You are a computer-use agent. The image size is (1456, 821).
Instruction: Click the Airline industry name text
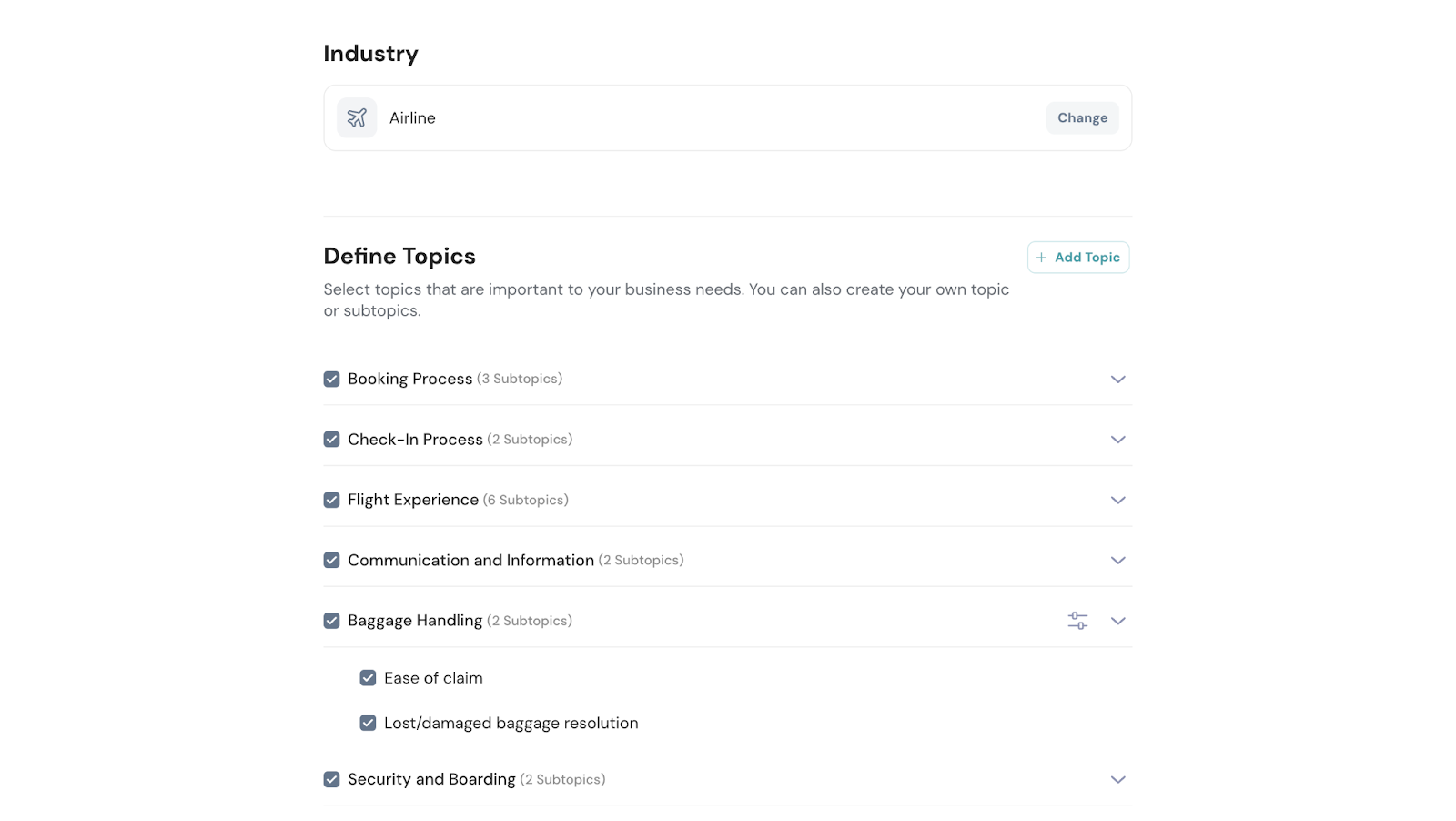(412, 118)
